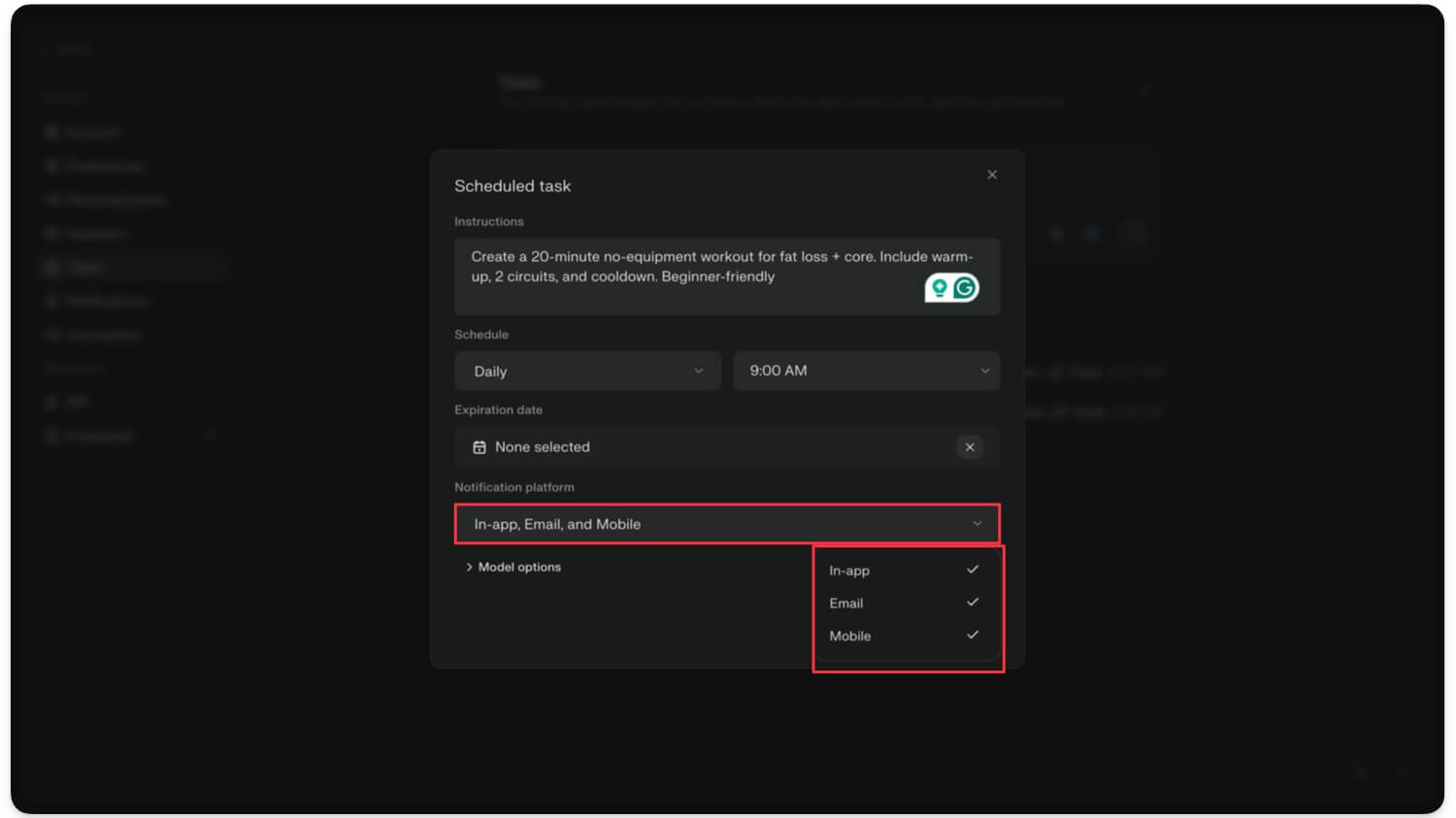The height and width of the screenshot is (818, 1456).
Task: Toggle the Email notification option
Action: (903, 603)
